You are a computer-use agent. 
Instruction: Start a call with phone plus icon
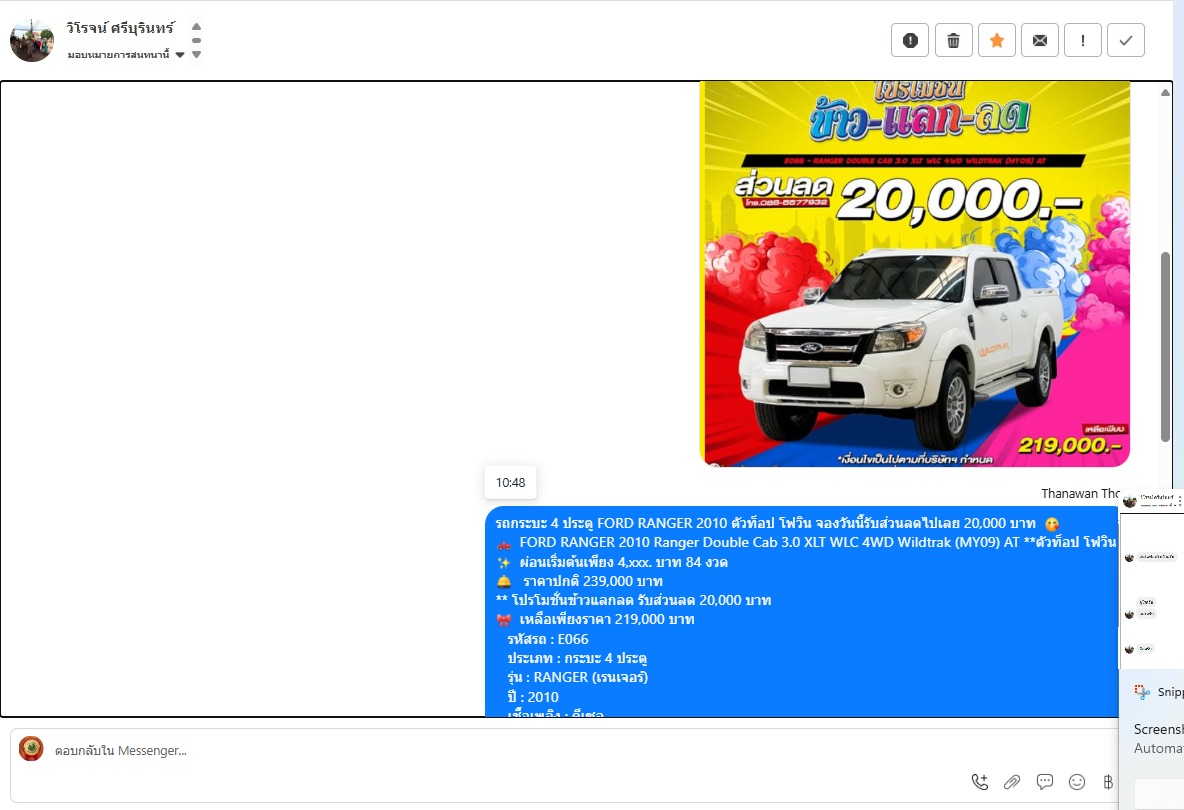tap(979, 782)
